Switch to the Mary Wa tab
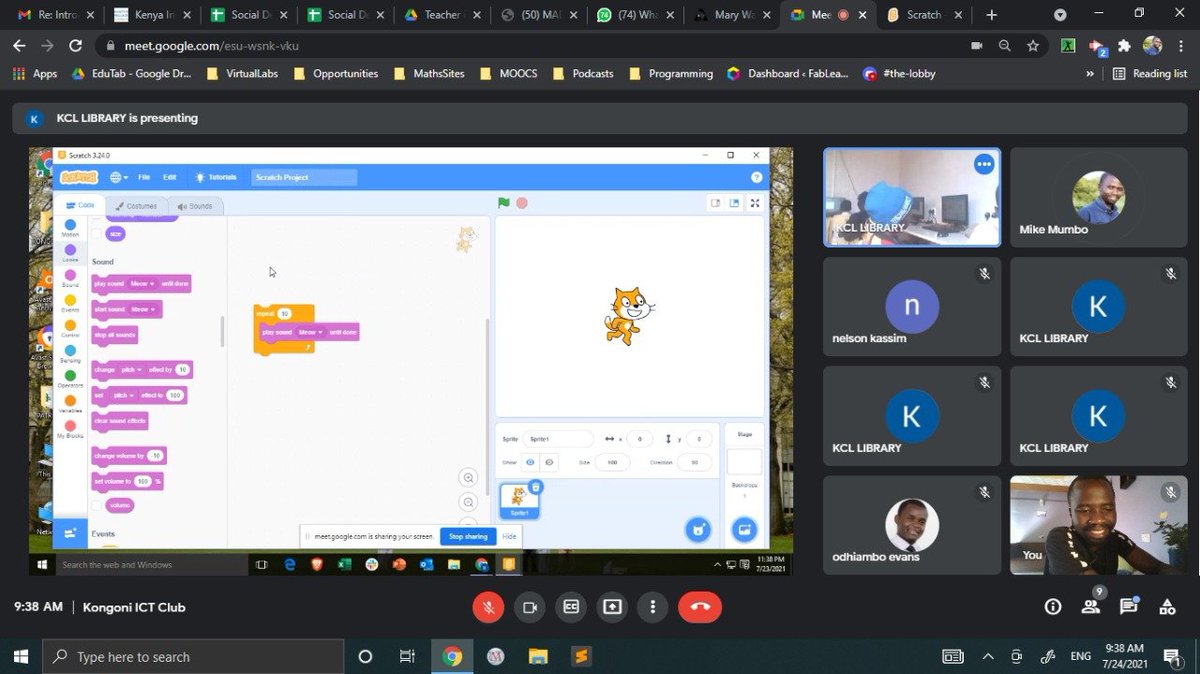The height and width of the screenshot is (674, 1200). [x=733, y=15]
